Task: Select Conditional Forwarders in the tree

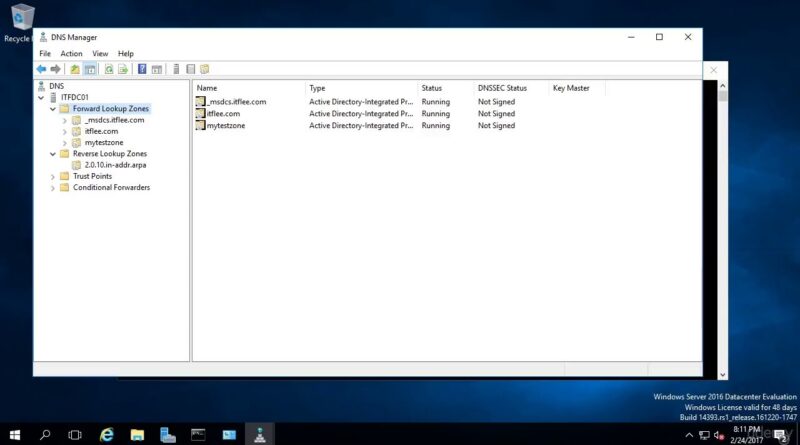Action: pos(111,187)
